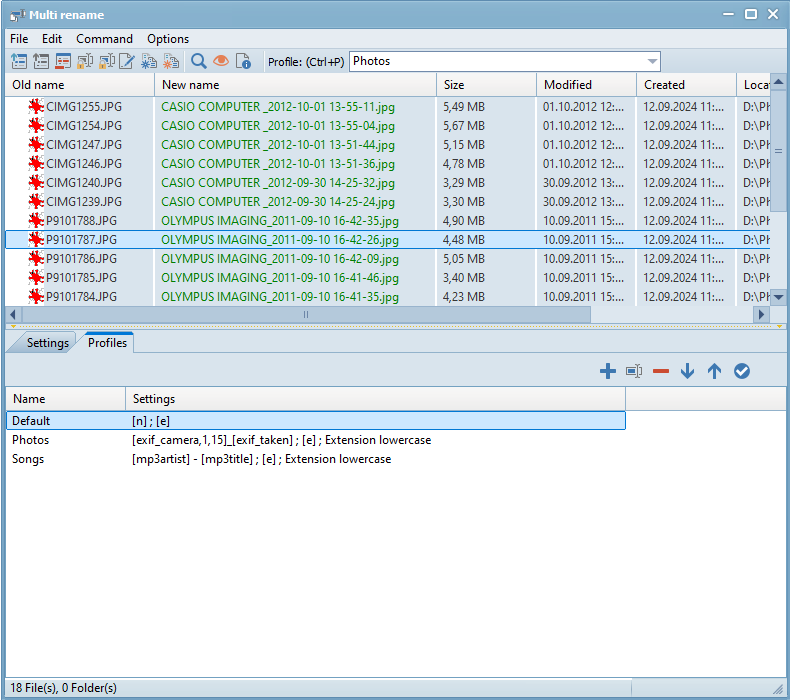790x700 pixels.
Task: Click the file icon of CIMG1240.JPG
Action: click(x=36, y=183)
